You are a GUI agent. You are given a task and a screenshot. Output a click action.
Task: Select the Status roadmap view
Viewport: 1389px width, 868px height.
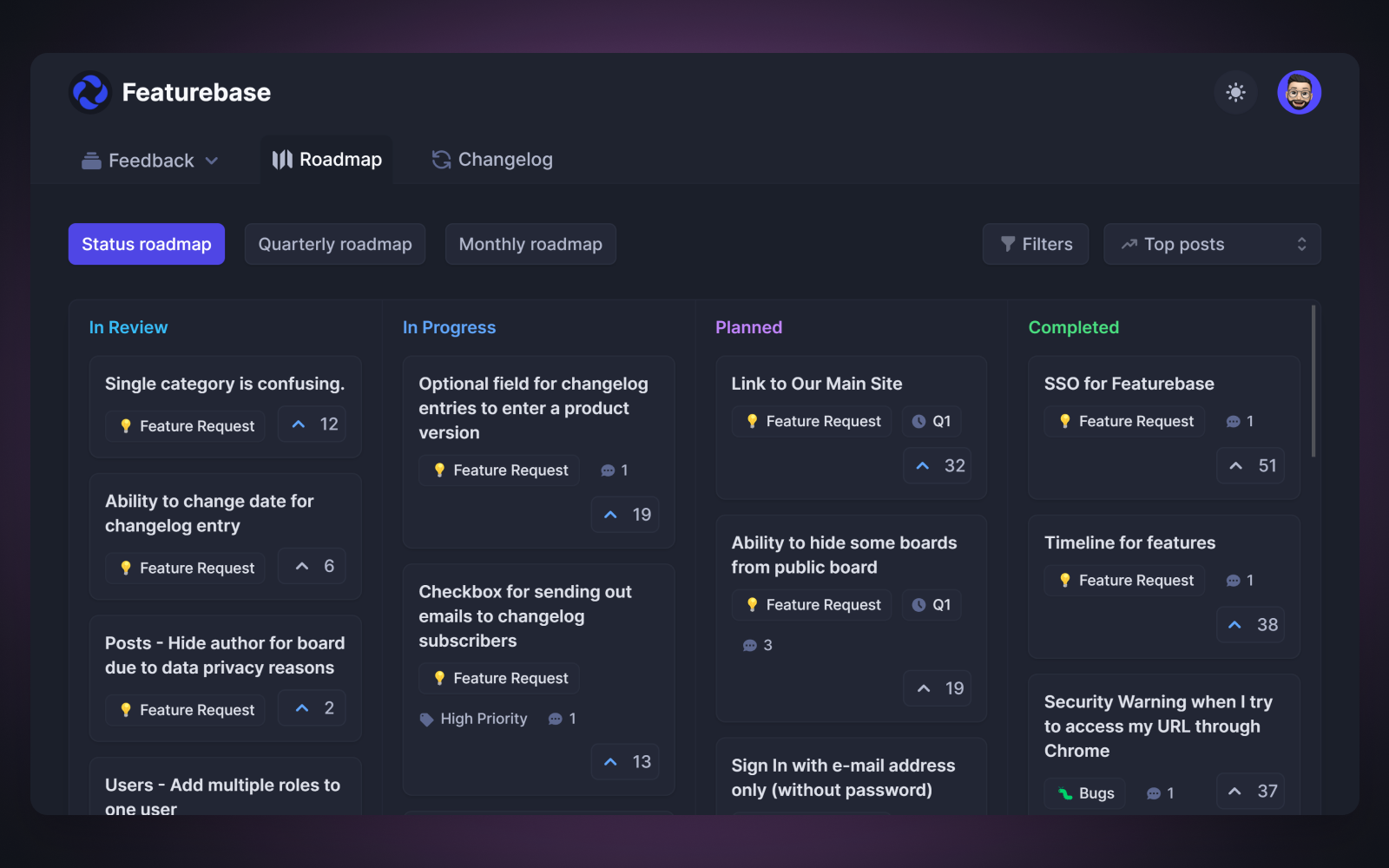147,244
